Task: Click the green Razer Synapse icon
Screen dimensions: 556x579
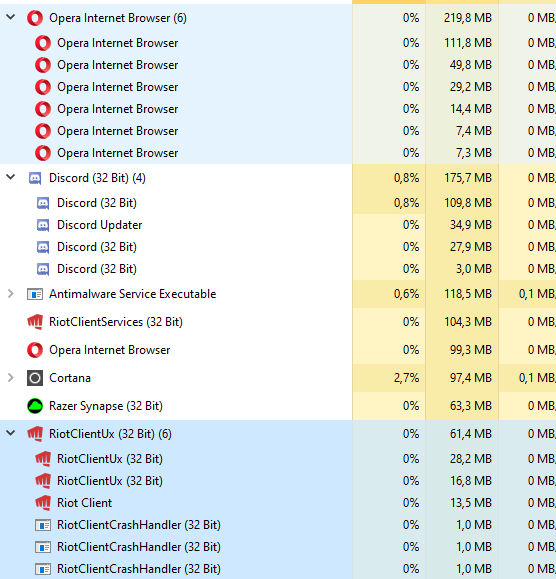Action: [35, 406]
